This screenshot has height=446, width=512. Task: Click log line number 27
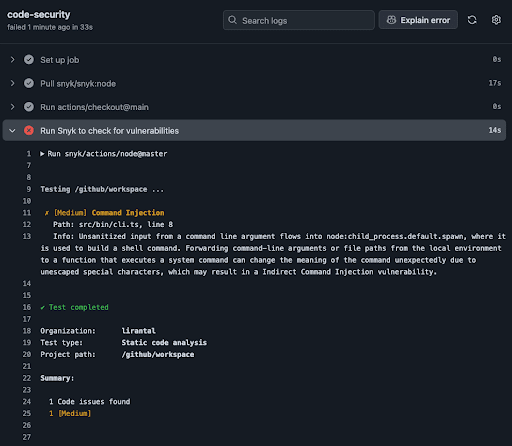click(27, 437)
